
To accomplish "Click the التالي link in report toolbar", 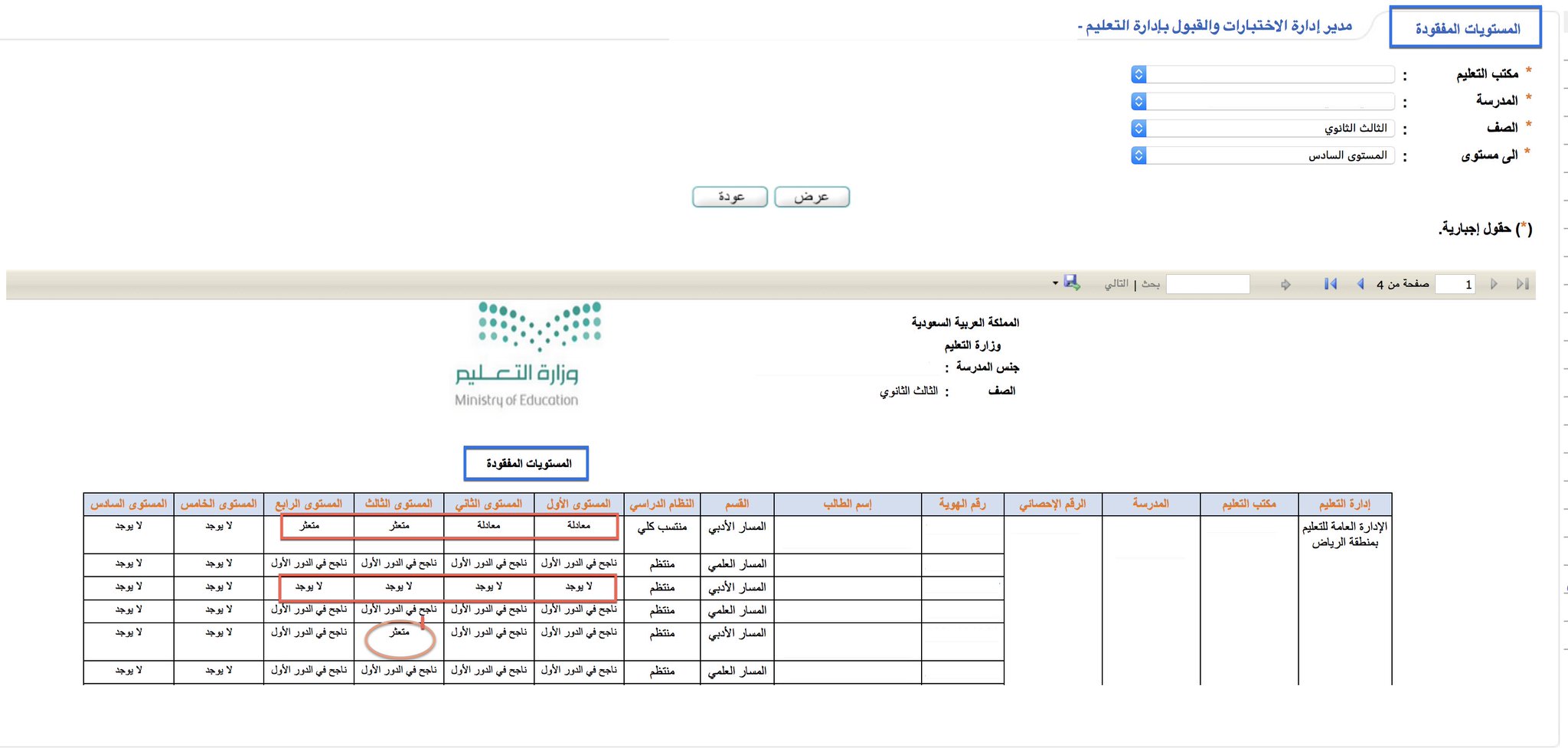I will coord(1116,284).
